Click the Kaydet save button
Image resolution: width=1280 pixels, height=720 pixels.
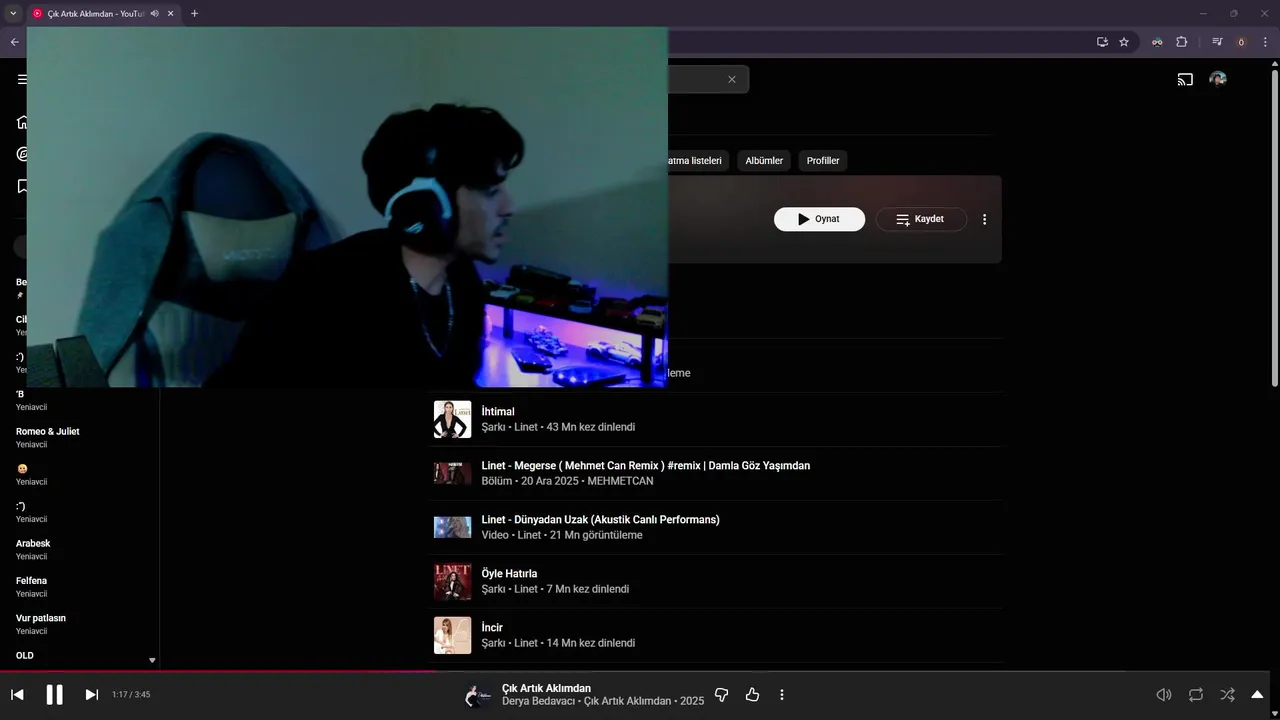[x=921, y=219]
